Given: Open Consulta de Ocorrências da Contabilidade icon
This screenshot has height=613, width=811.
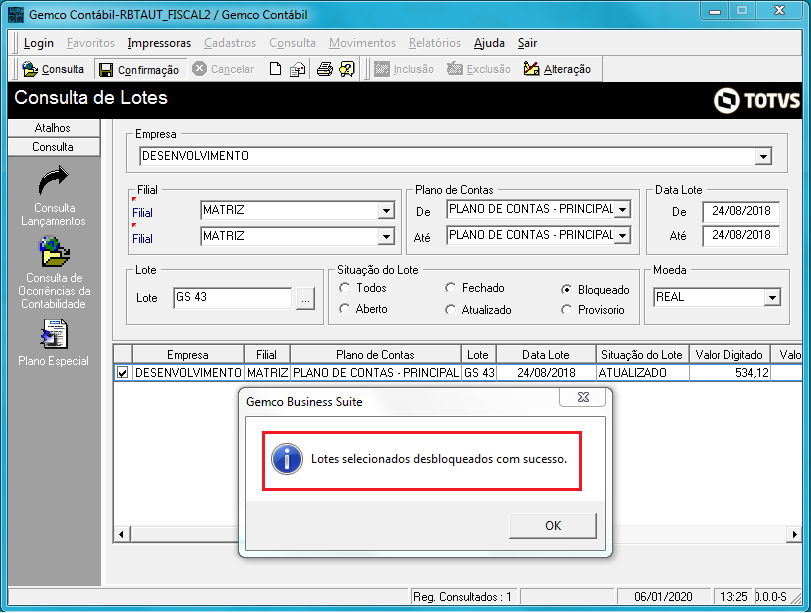Looking at the screenshot, I should (54, 252).
